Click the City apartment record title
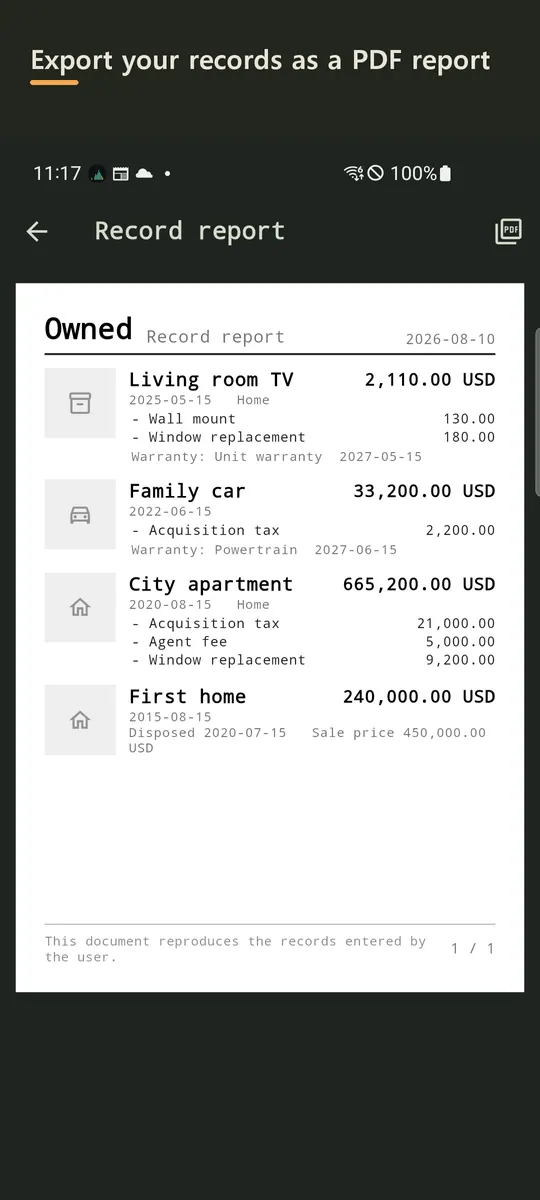 (211, 584)
